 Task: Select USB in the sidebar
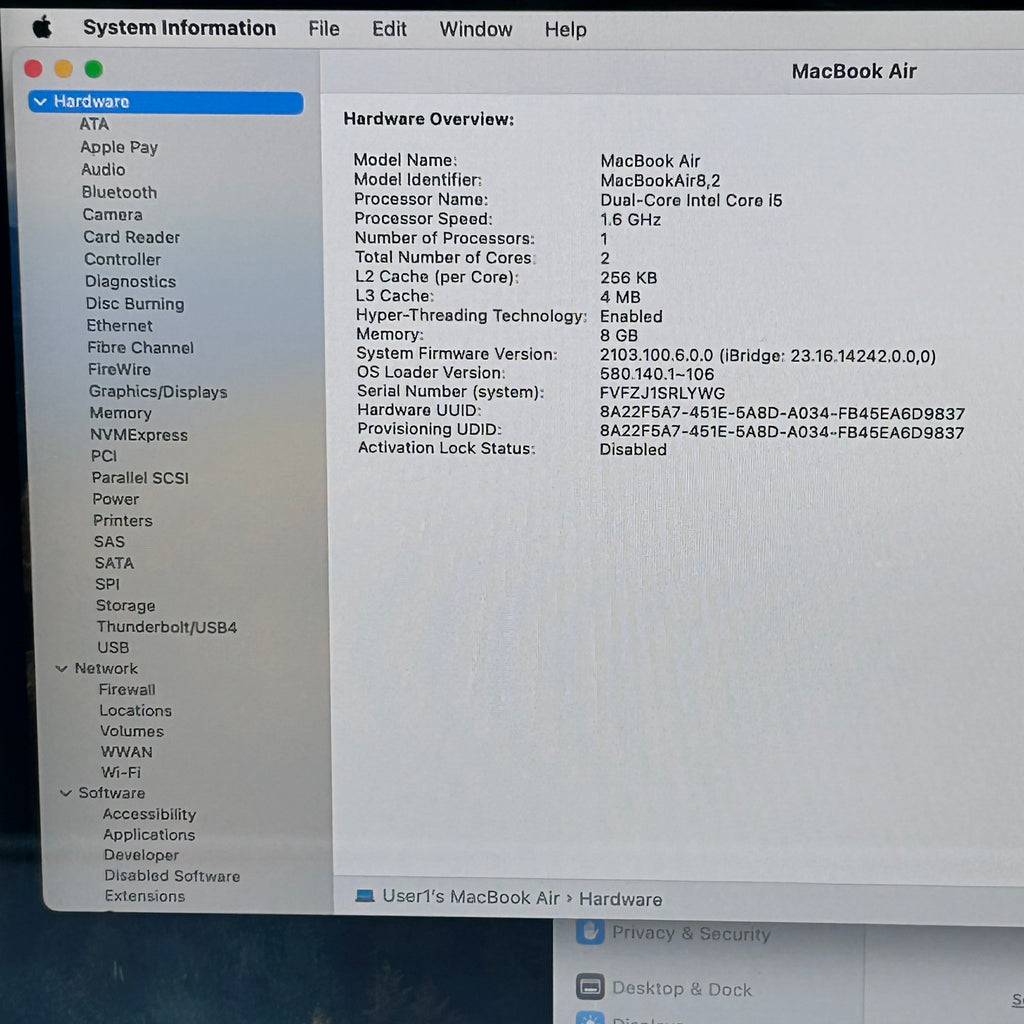114,648
